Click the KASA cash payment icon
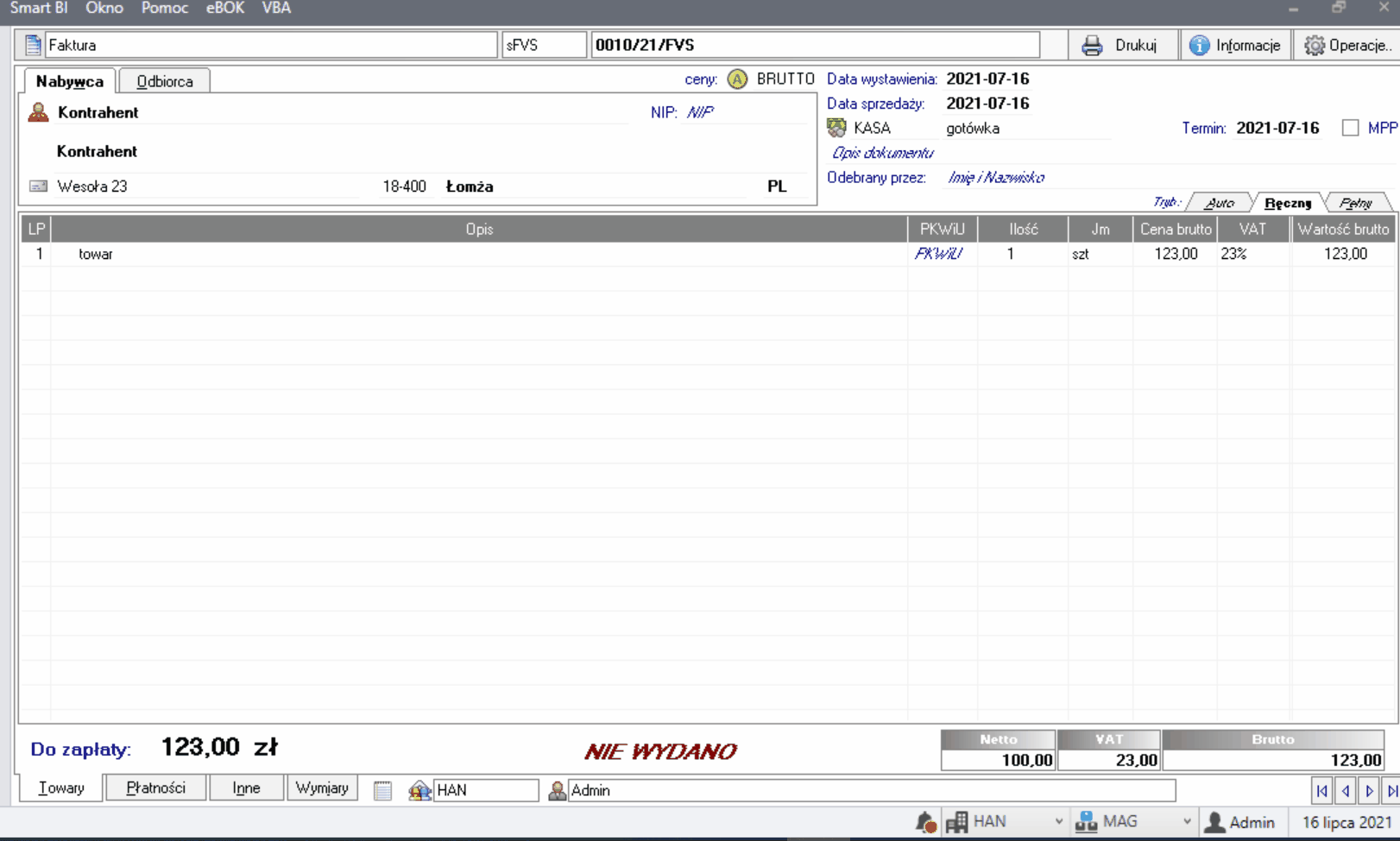The height and width of the screenshot is (841, 1400). point(836,129)
